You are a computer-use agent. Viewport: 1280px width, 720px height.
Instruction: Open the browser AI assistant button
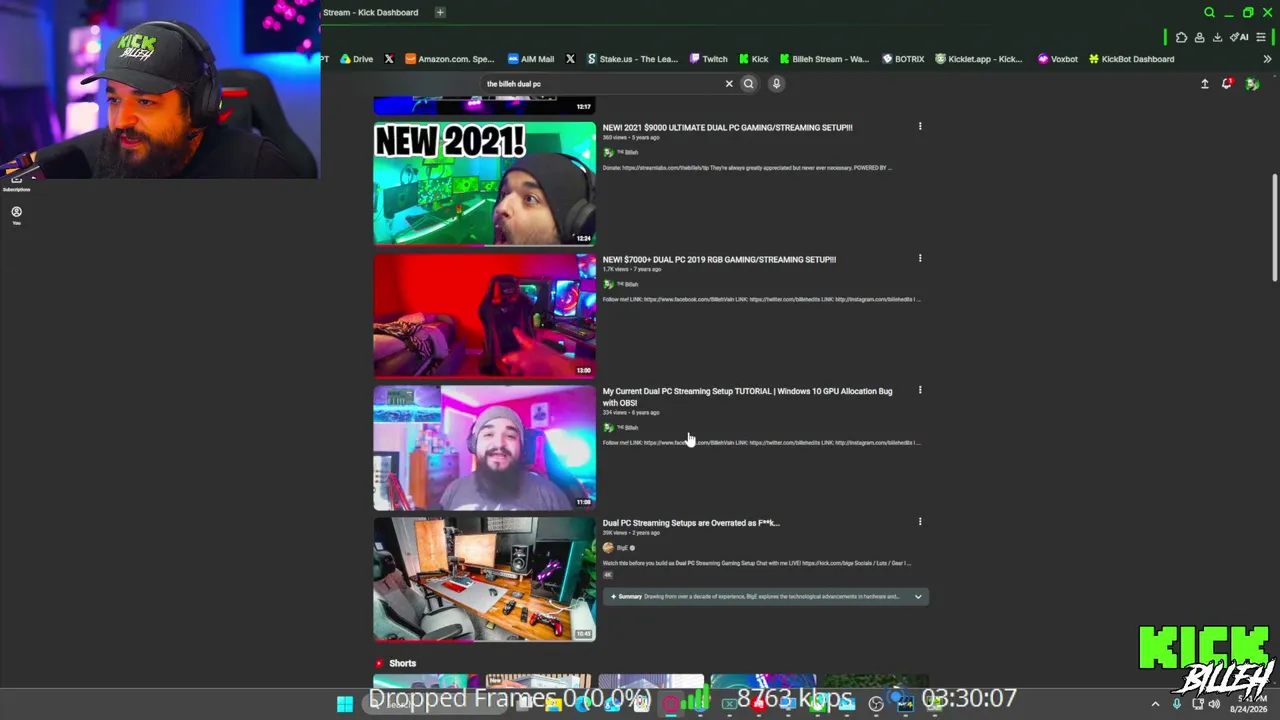(x=1239, y=38)
